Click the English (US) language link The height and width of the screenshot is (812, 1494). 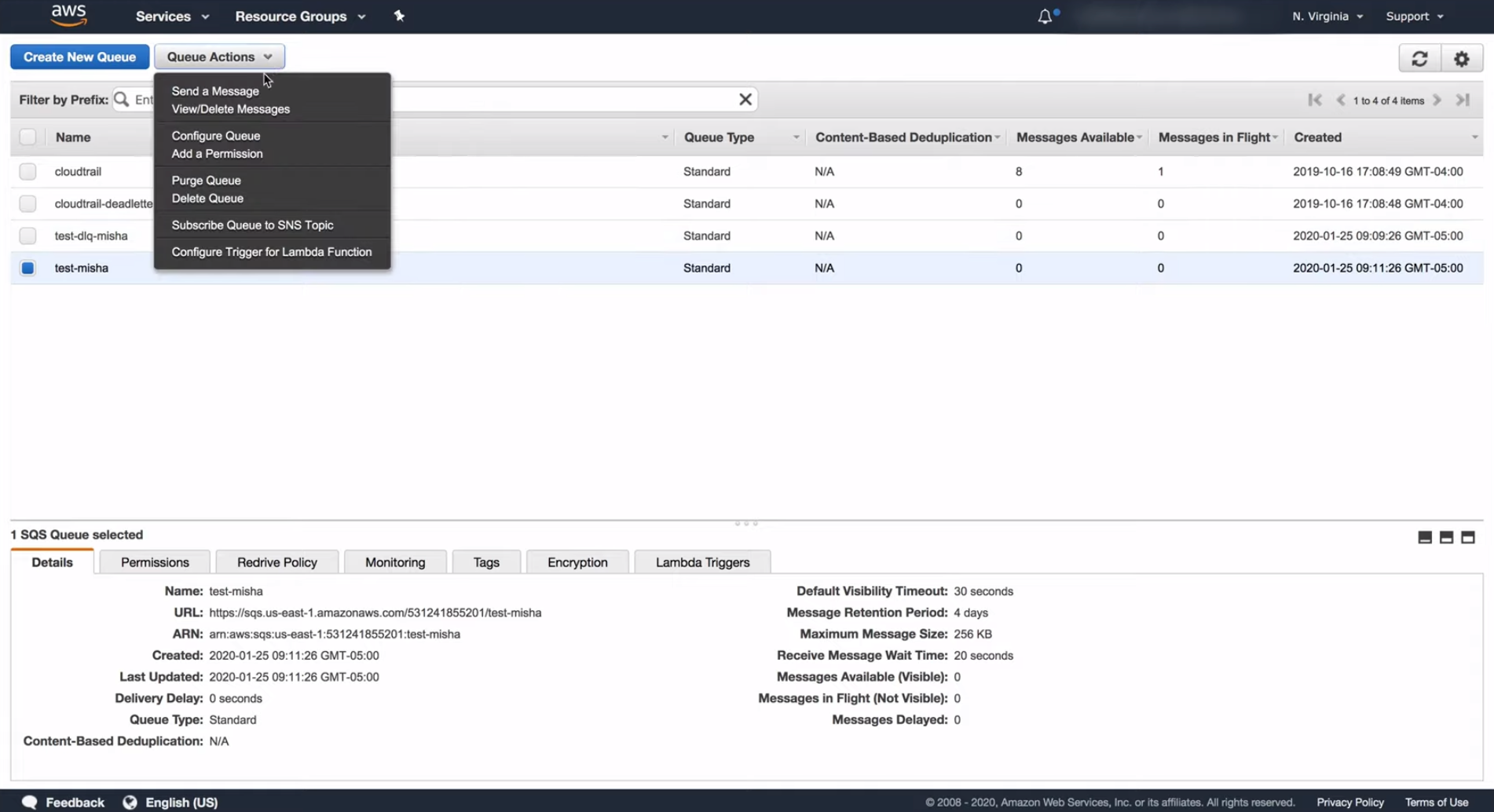pos(181,803)
